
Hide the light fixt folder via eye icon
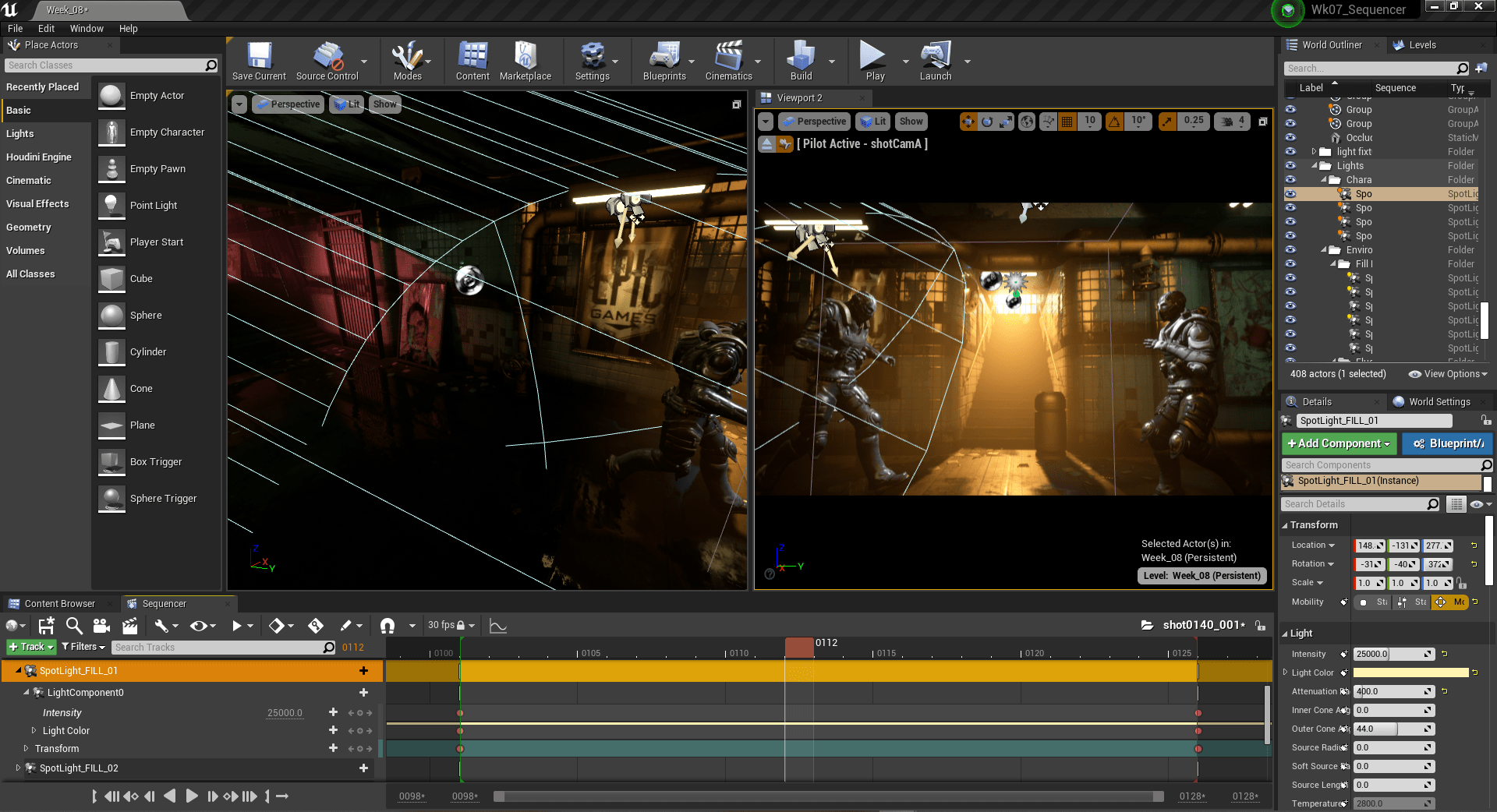1290,152
